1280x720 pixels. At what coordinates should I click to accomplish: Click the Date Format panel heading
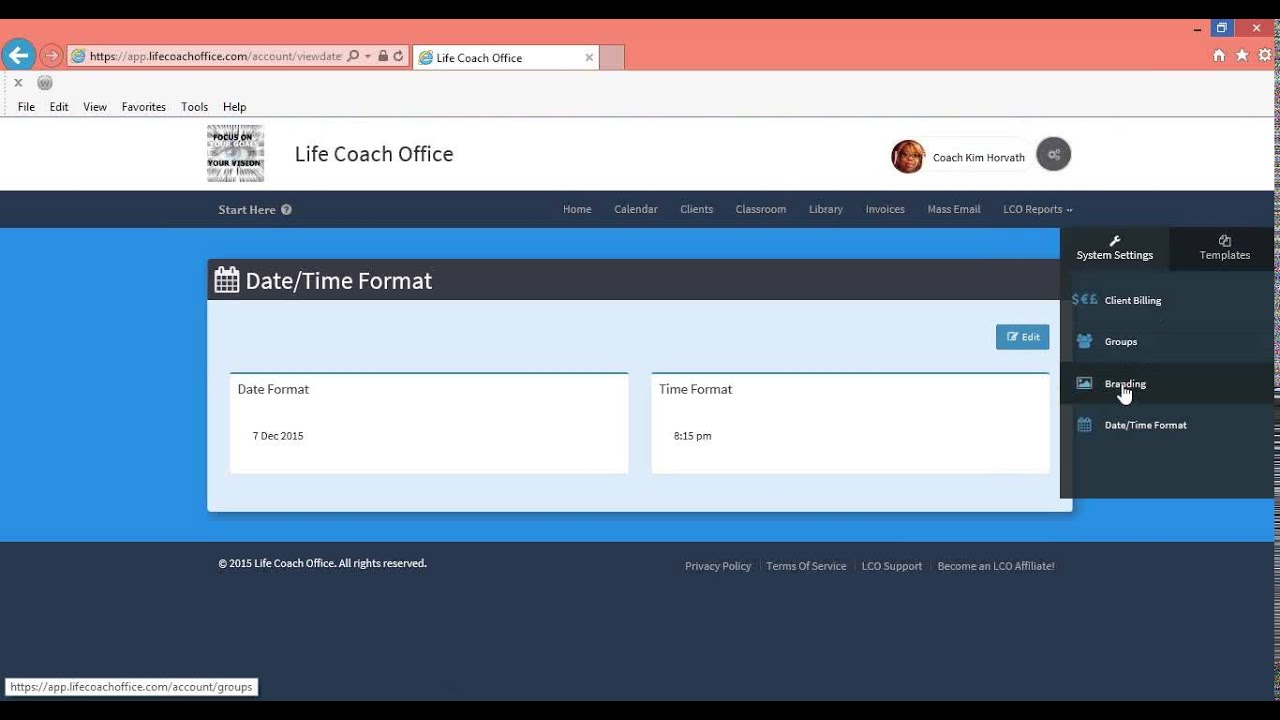pyautogui.click(x=273, y=389)
